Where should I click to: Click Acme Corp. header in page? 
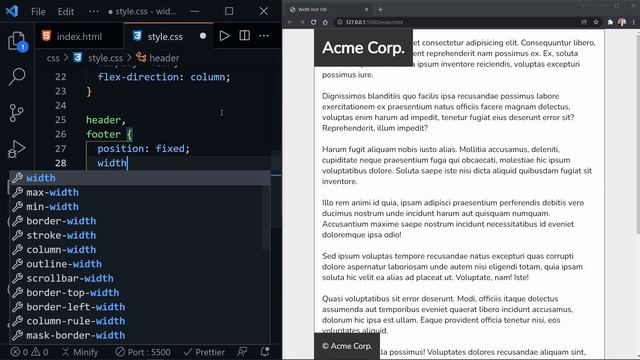click(363, 48)
